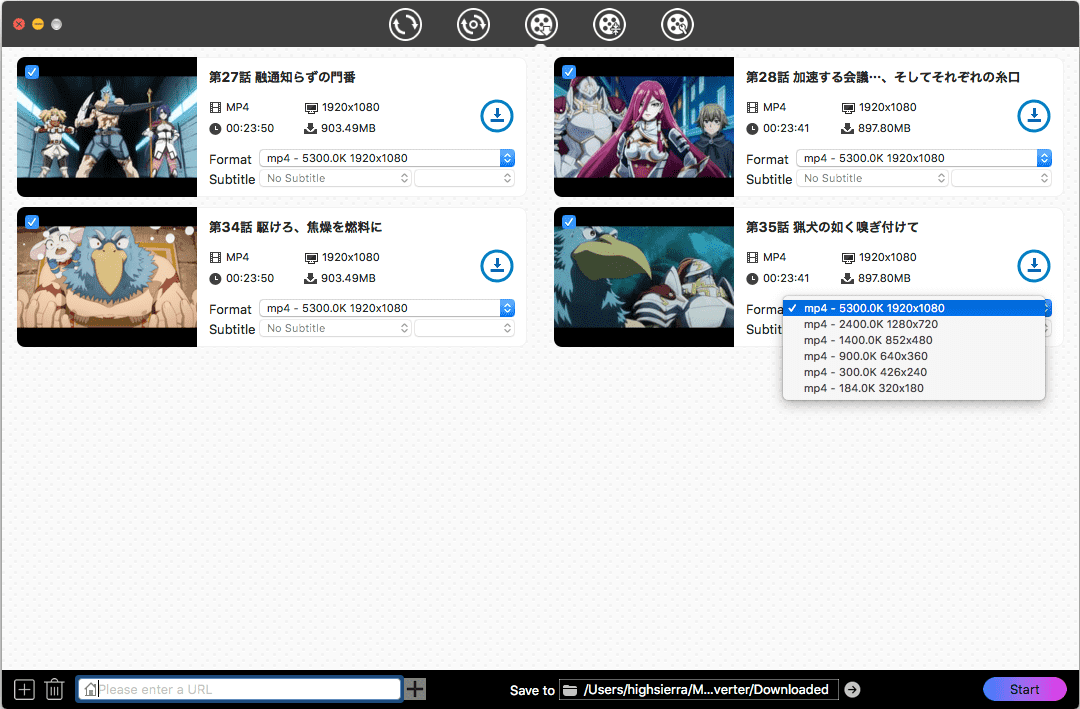Uncheck the 第27話 video checkbox
Image resolution: width=1080 pixels, height=709 pixels.
click(x=32, y=72)
